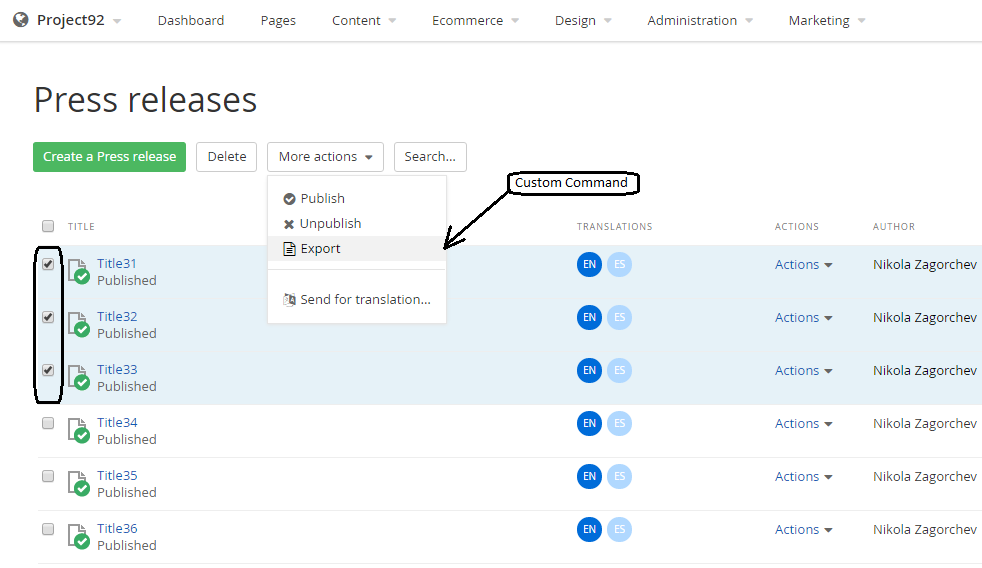
Task: Select the ES translation badge for Title31
Action: click(x=619, y=264)
